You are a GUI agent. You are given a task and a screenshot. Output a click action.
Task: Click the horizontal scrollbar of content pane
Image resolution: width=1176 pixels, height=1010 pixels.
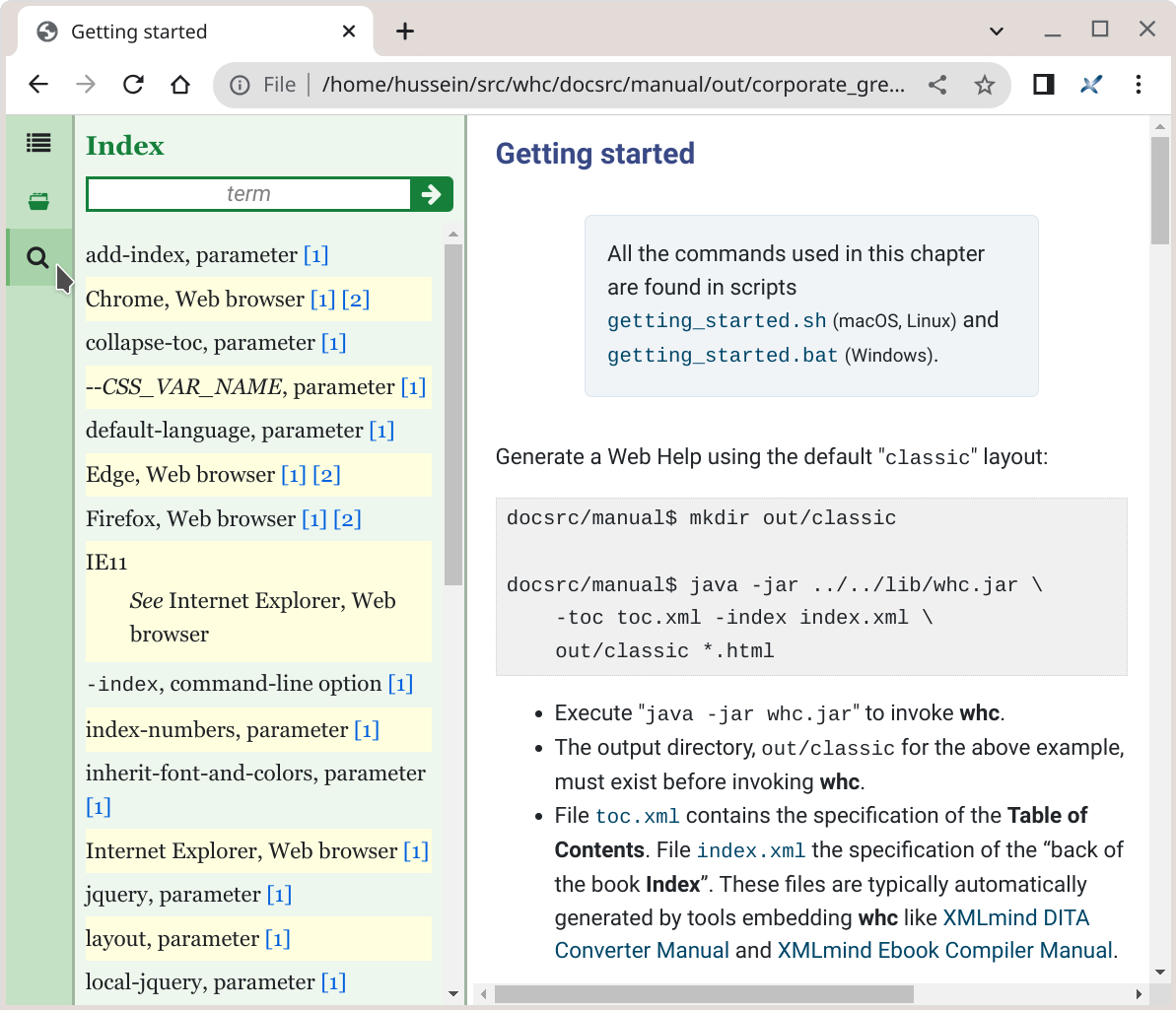click(x=704, y=994)
